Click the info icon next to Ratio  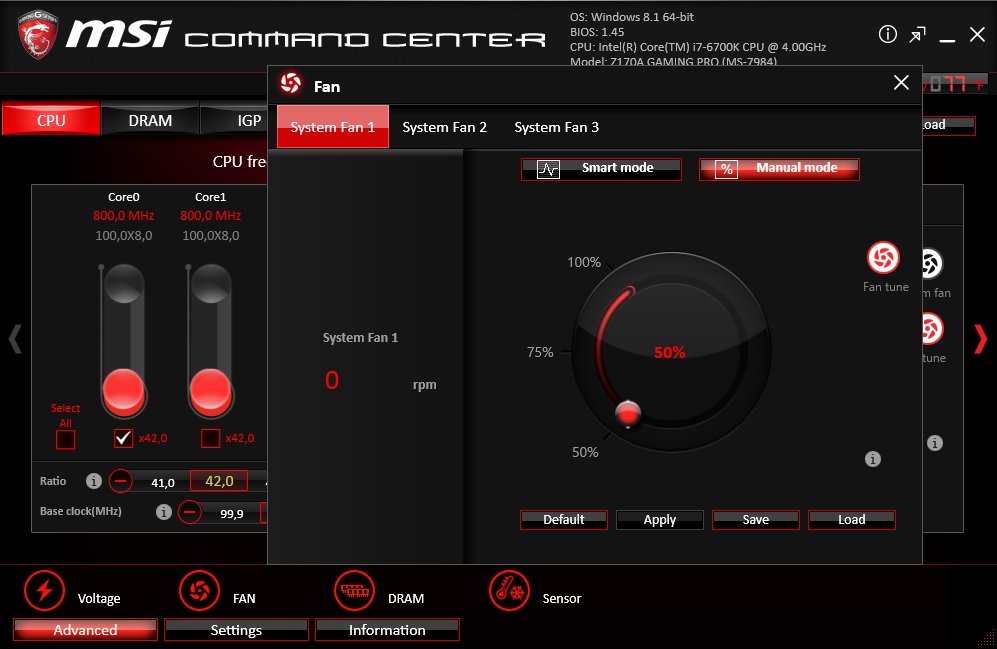93,481
